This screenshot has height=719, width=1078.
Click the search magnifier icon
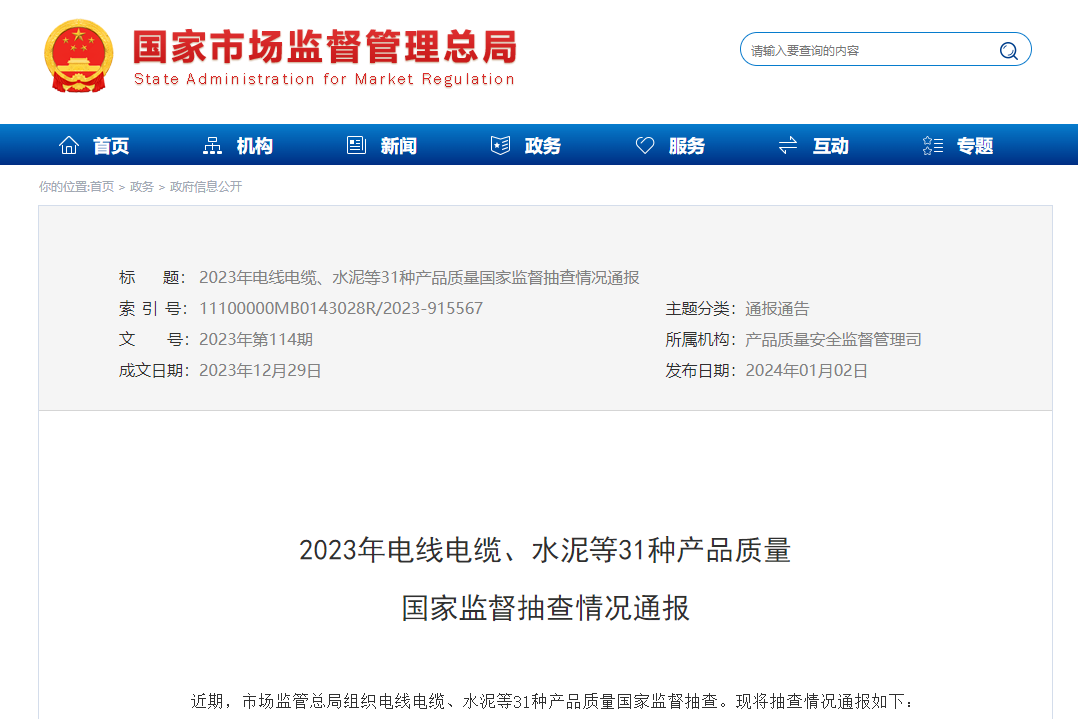coord(1008,51)
